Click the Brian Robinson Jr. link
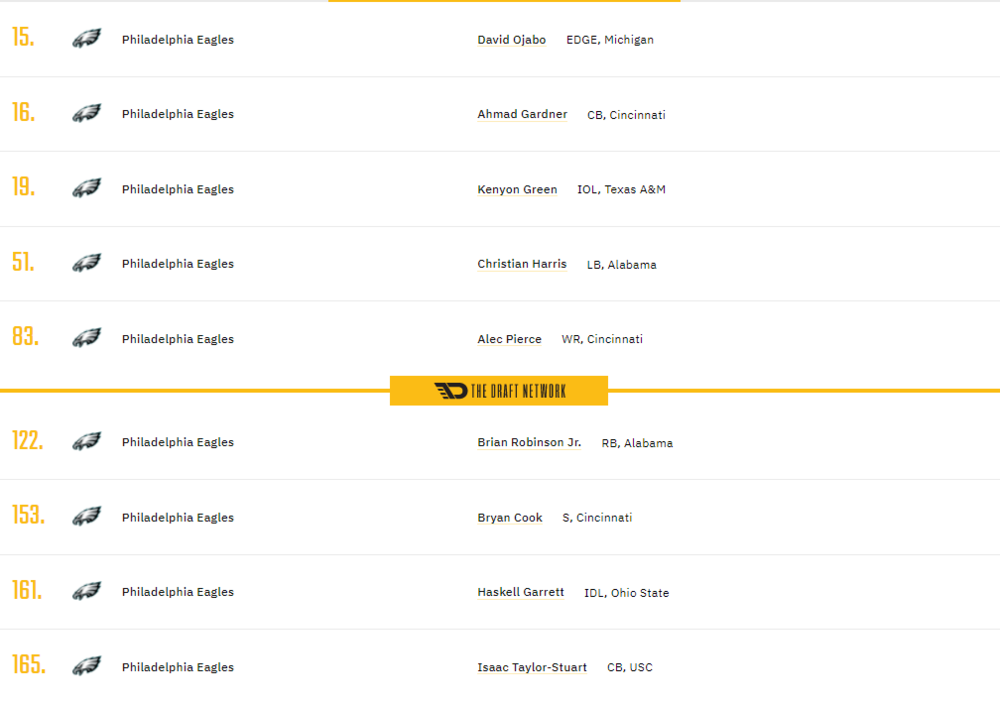The image size is (1000, 702). click(x=529, y=442)
